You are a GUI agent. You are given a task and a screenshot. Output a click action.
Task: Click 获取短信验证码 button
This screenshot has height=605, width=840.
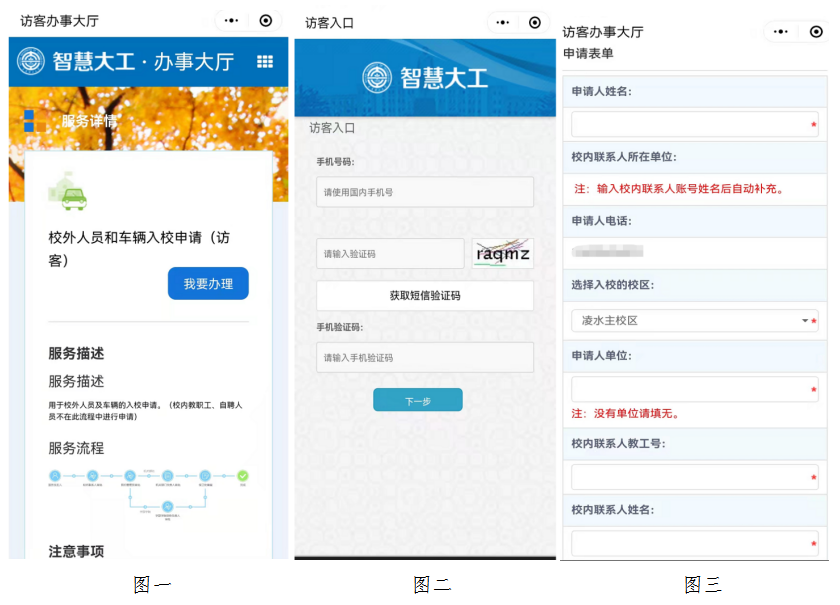coord(425,296)
